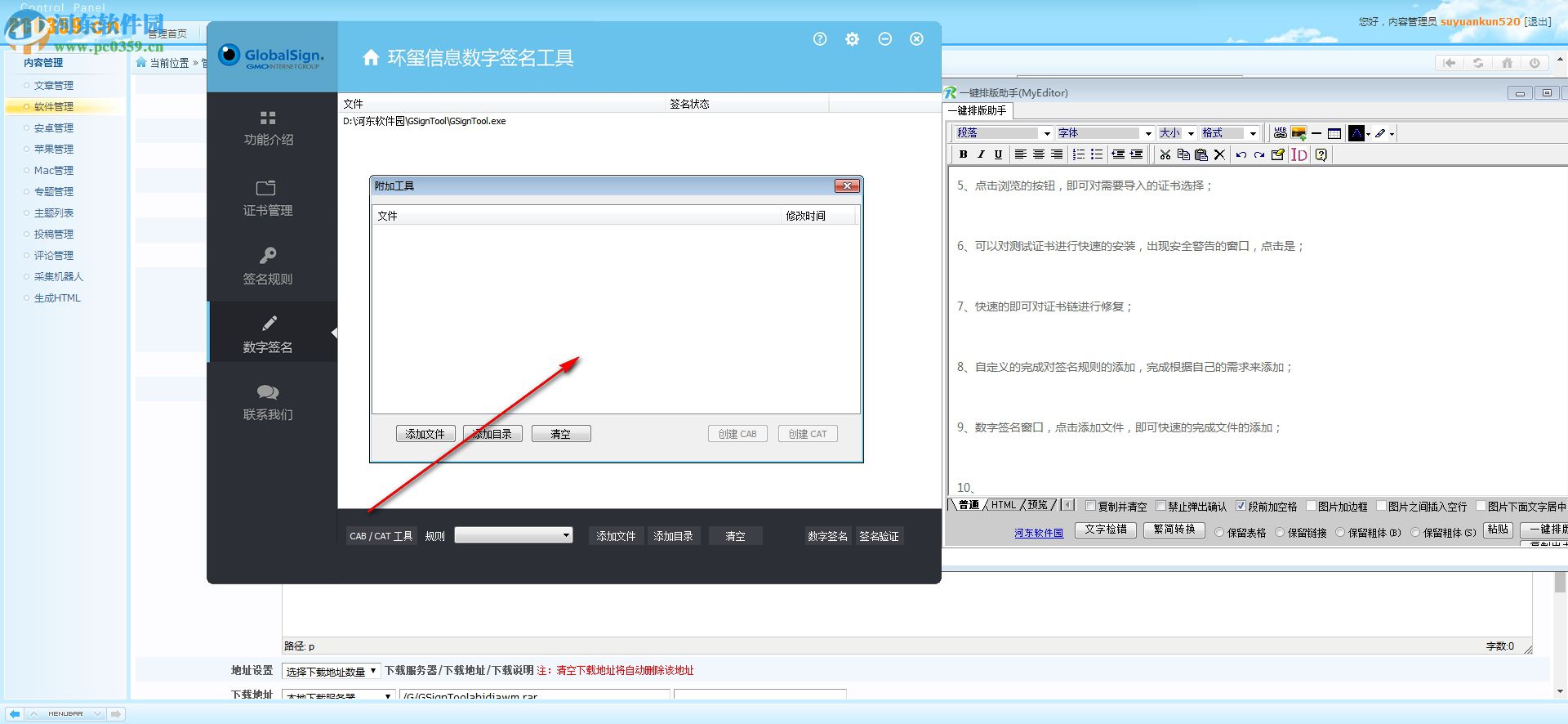Toggle bold in MyEditor toolbar

[x=963, y=154]
